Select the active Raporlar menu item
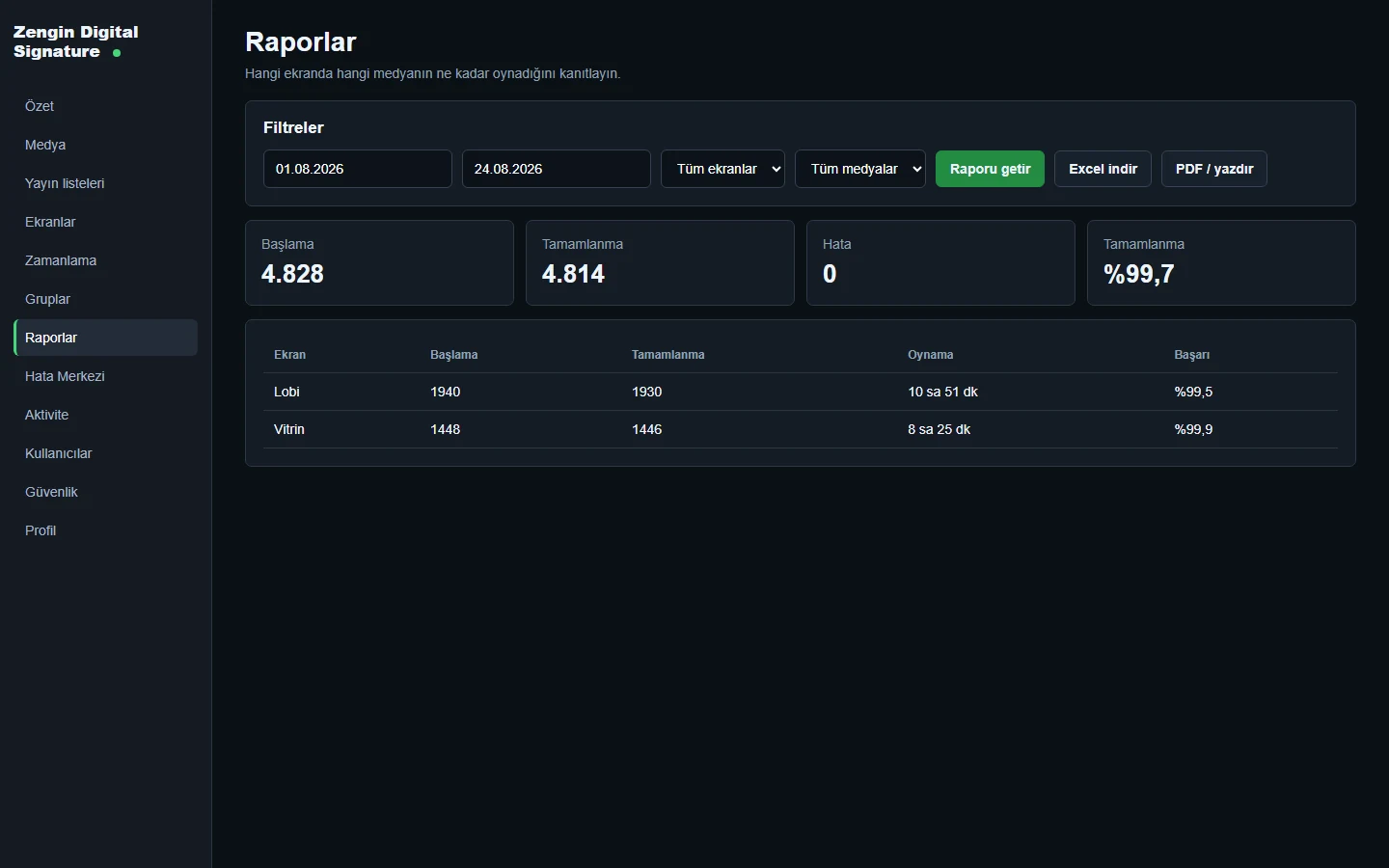 pyautogui.click(x=105, y=338)
